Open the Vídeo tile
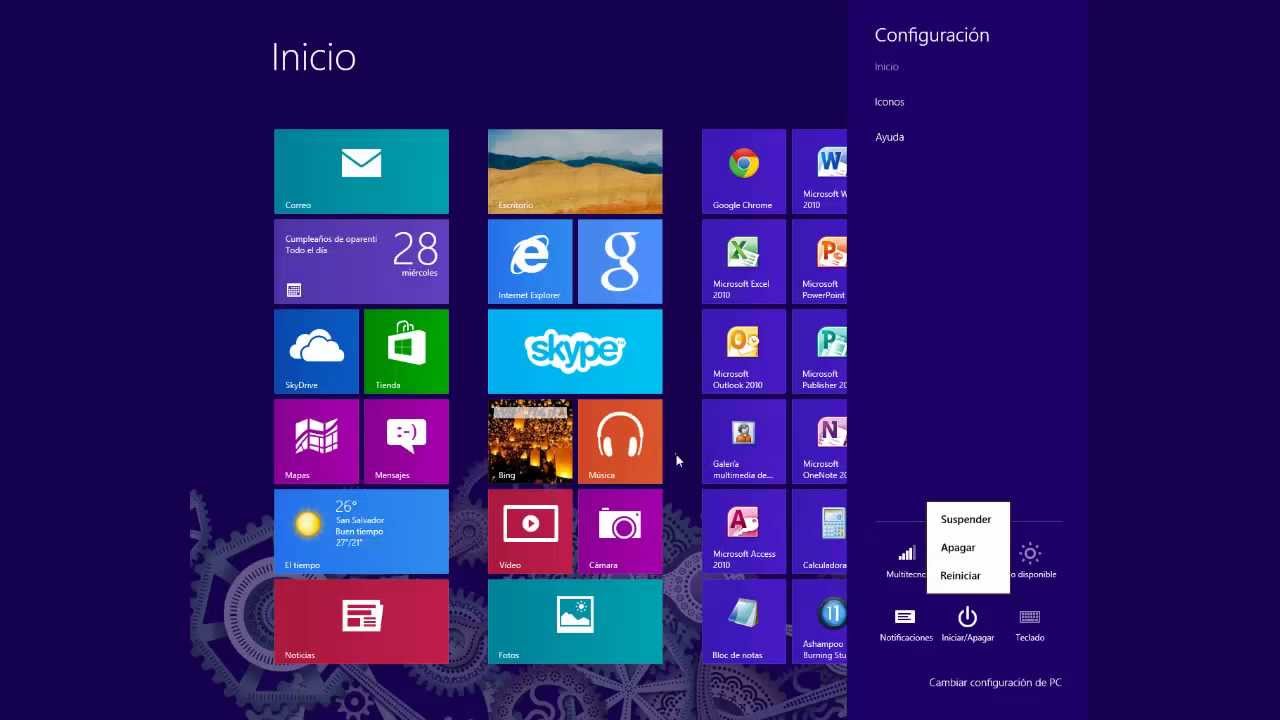The width and height of the screenshot is (1280, 720). pos(530,531)
